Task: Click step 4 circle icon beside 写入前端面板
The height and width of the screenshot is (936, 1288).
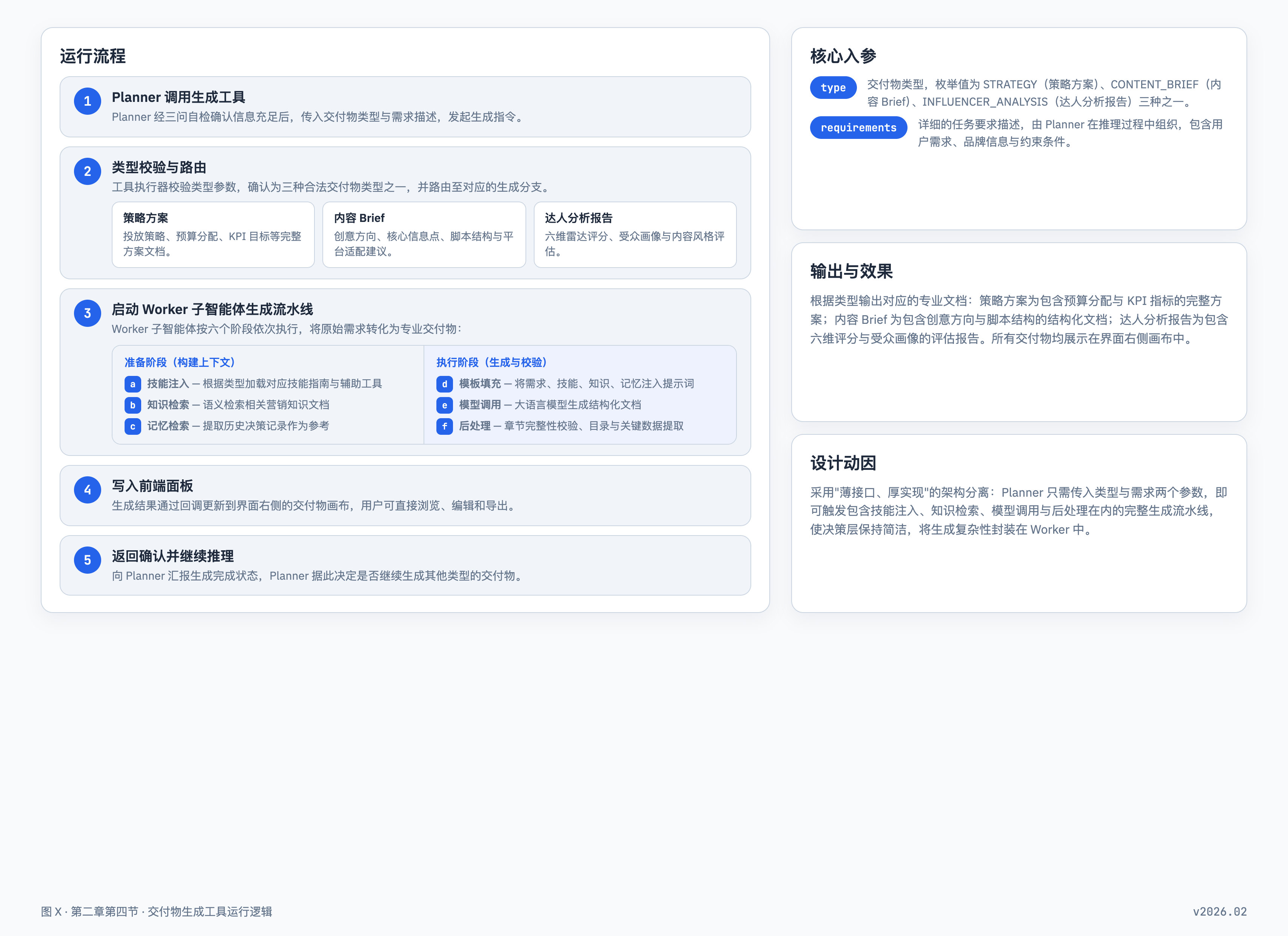Action: [88, 490]
